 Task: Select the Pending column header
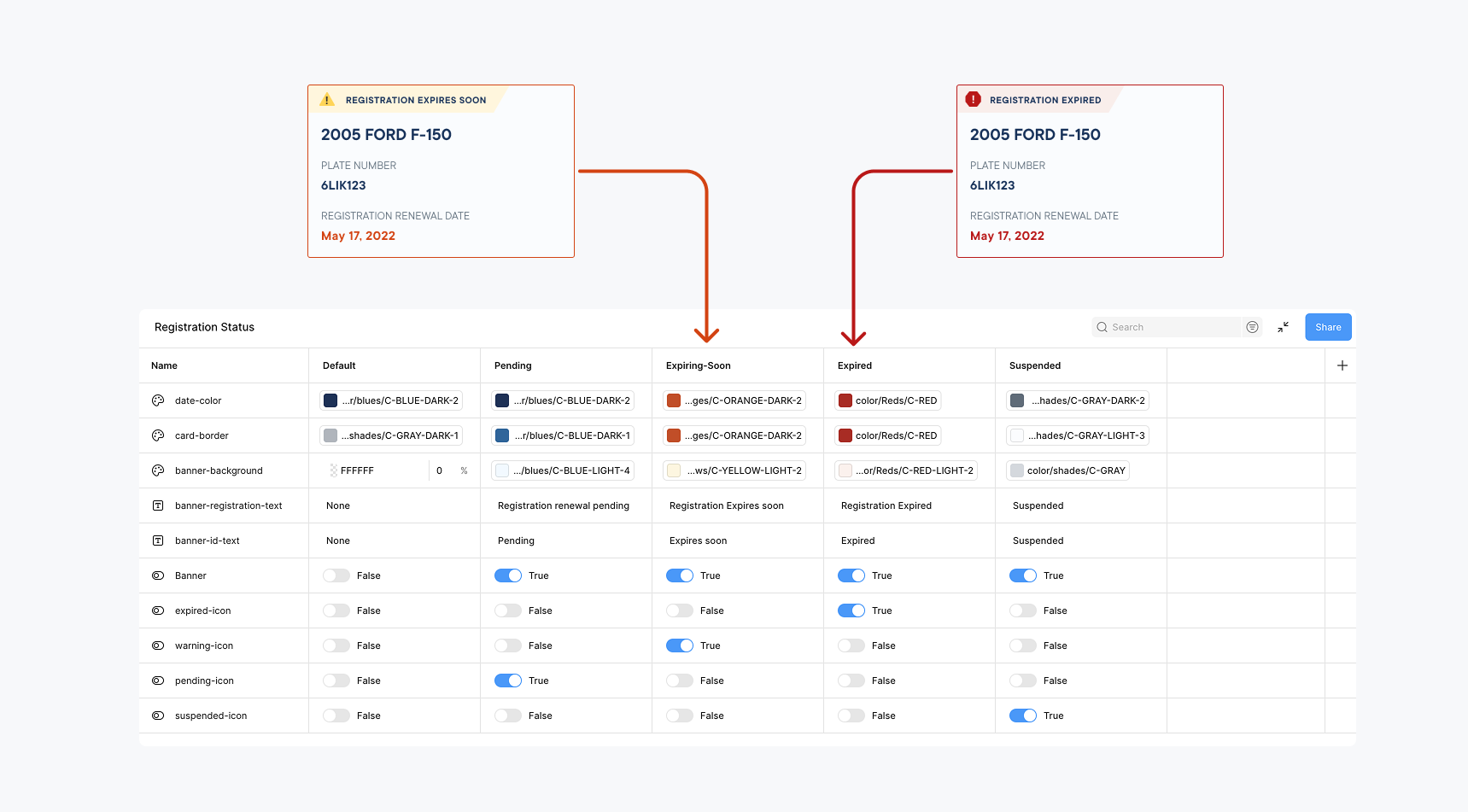tap(565, 365)
